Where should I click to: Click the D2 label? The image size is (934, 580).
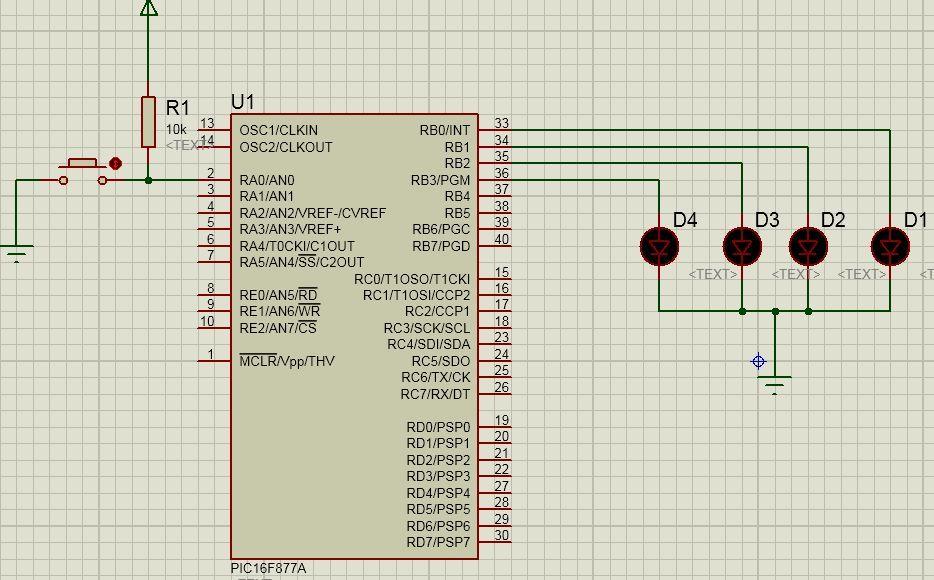(x=833, y=220)
